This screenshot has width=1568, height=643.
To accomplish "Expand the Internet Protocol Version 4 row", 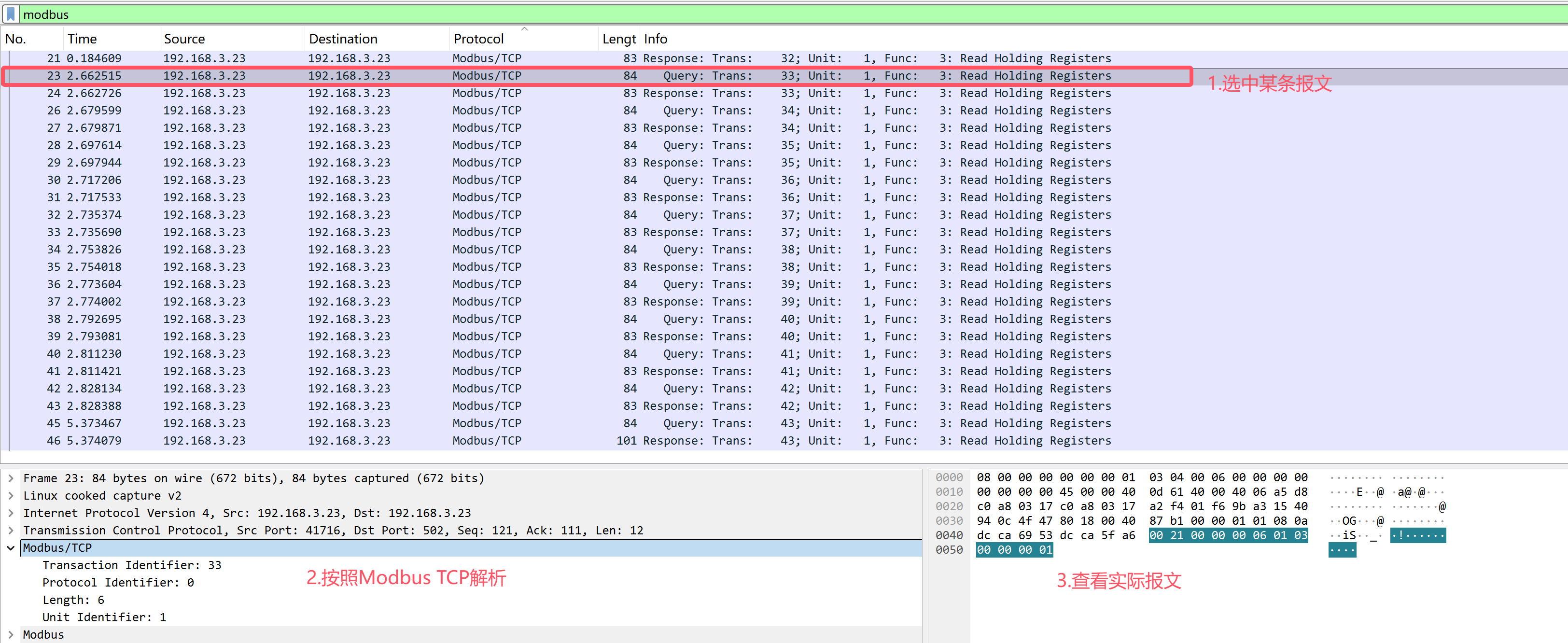I will pyautogui.click(x=11, y=513).
